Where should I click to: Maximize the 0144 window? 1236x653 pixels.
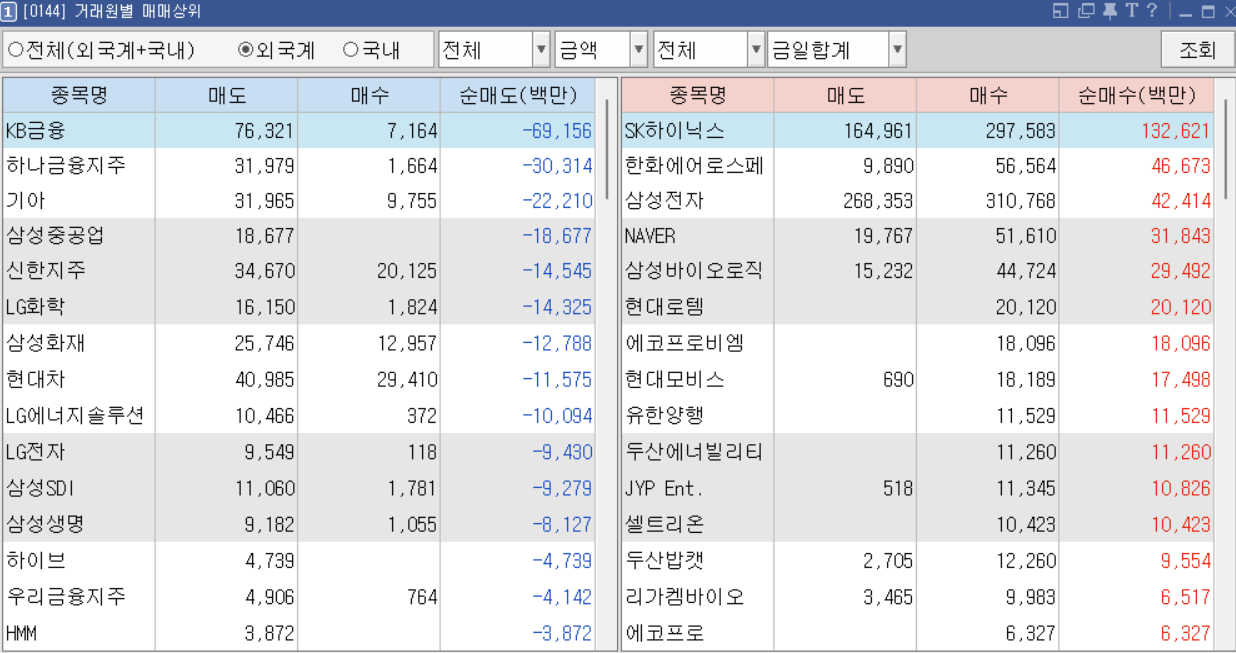tap(1207, 12)
